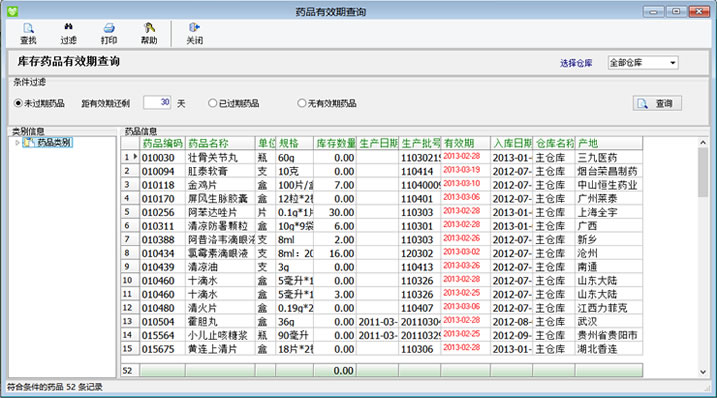Click the 查询 query button
Image resolution: width=717 pixels, height=398 pixels.
(657, 103)
